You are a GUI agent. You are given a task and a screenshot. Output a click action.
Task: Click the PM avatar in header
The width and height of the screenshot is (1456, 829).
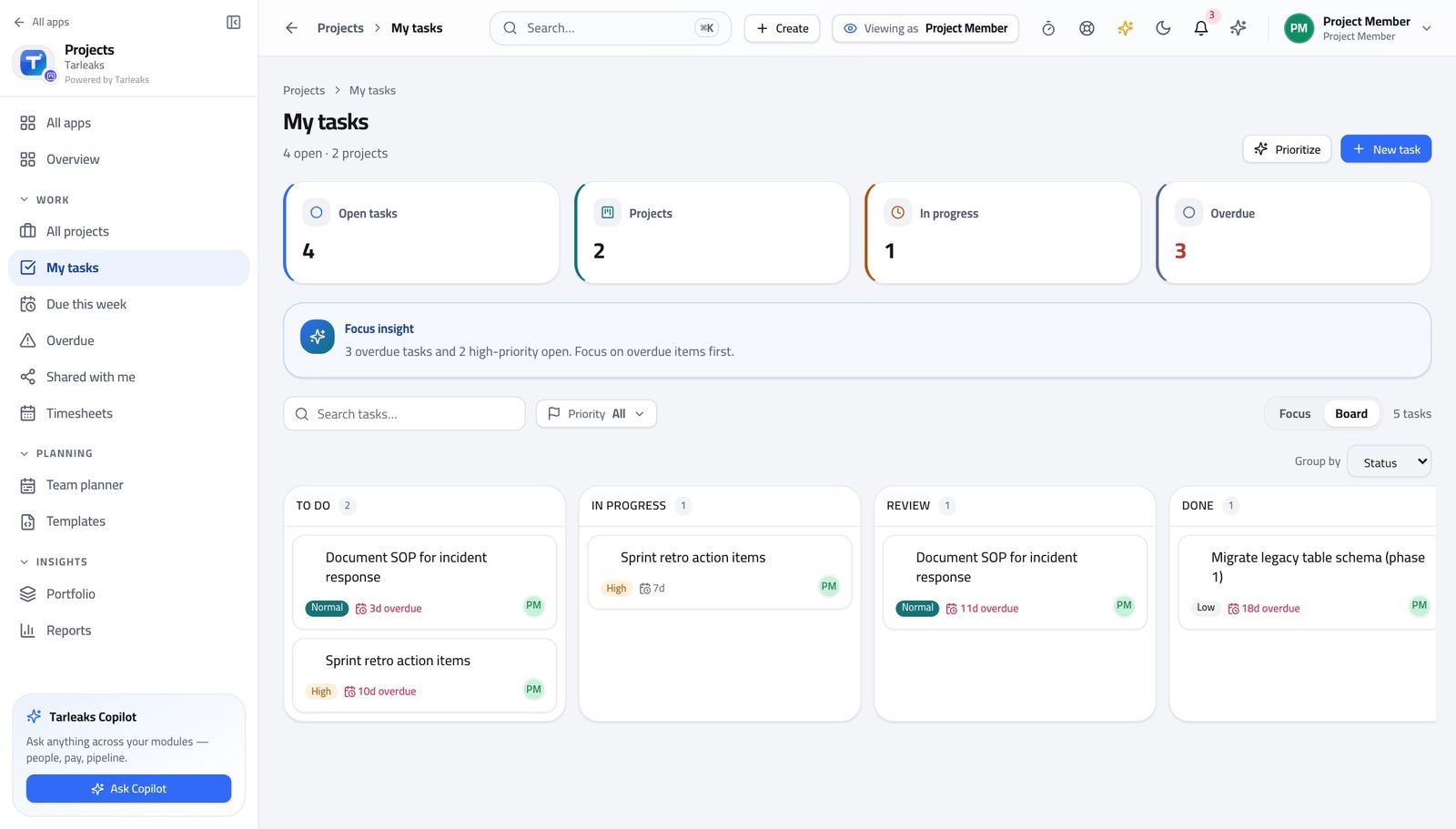(x=1299, y=28)
